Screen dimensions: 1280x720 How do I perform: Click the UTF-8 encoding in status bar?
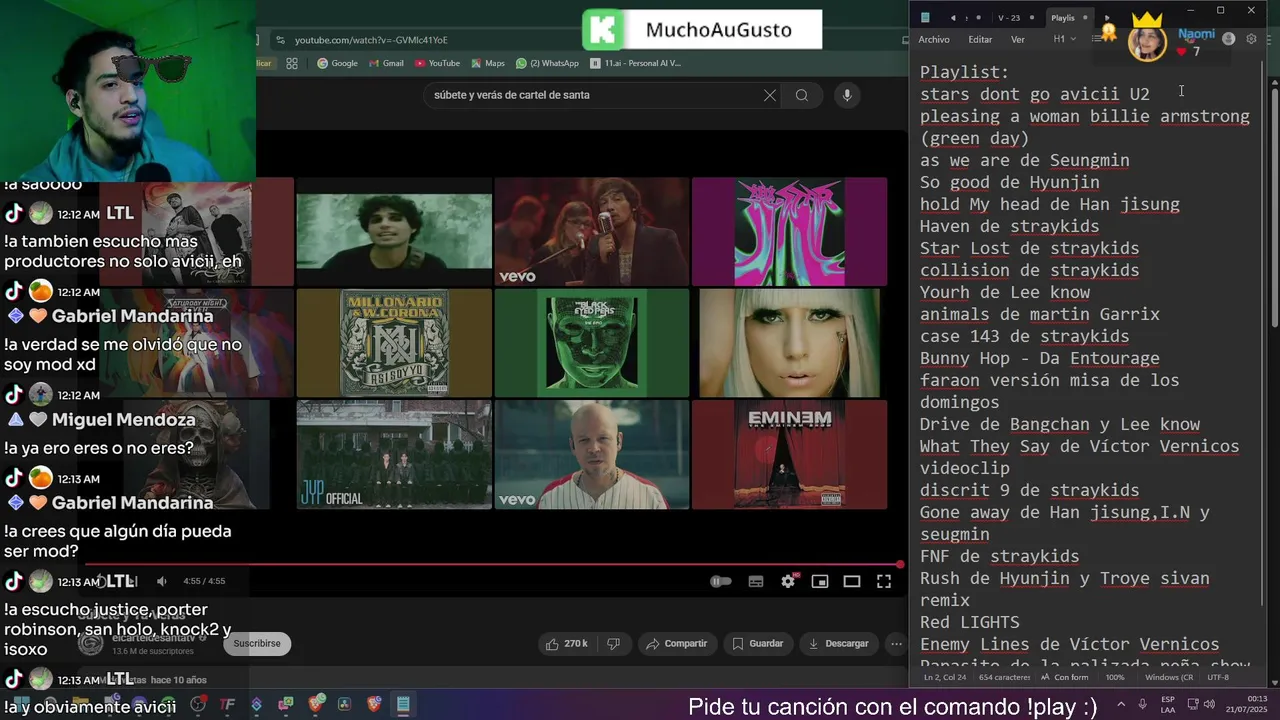click(x=1218, y=677)
